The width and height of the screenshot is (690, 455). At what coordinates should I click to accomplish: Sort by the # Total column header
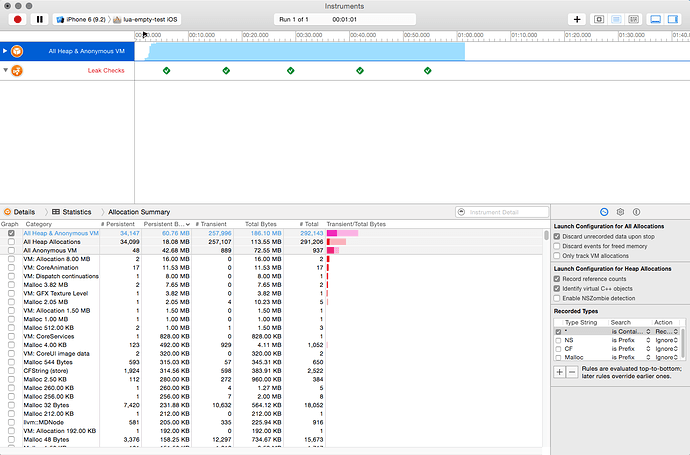[309, 224]
